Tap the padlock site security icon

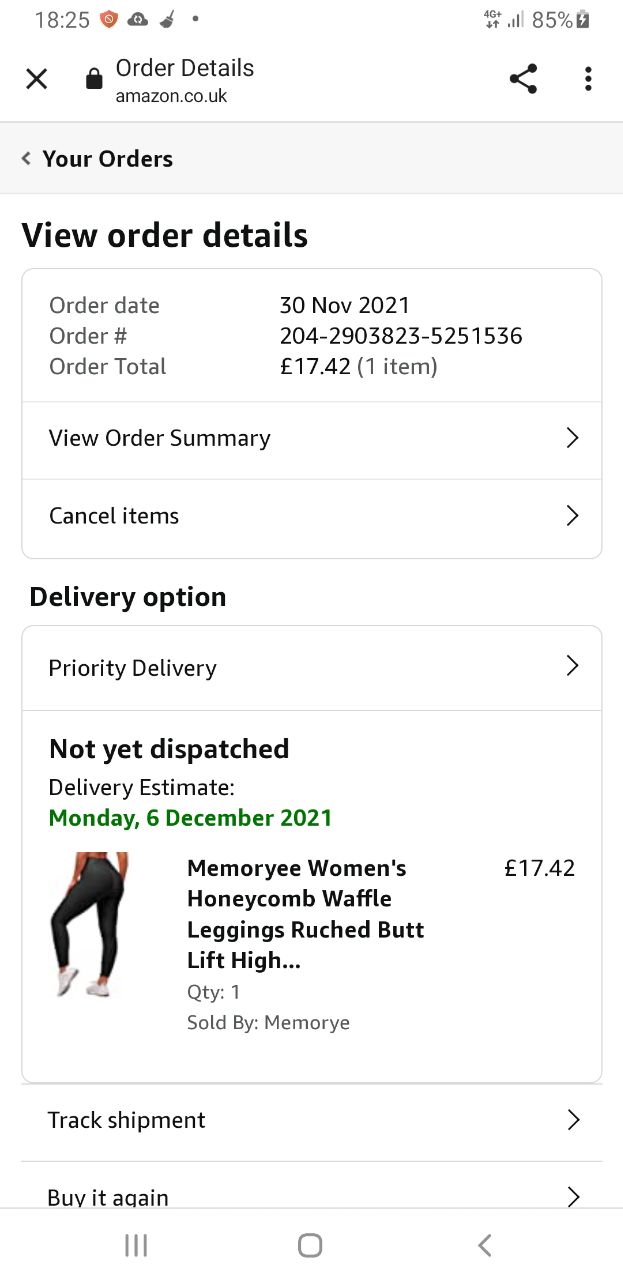[94, 79]
